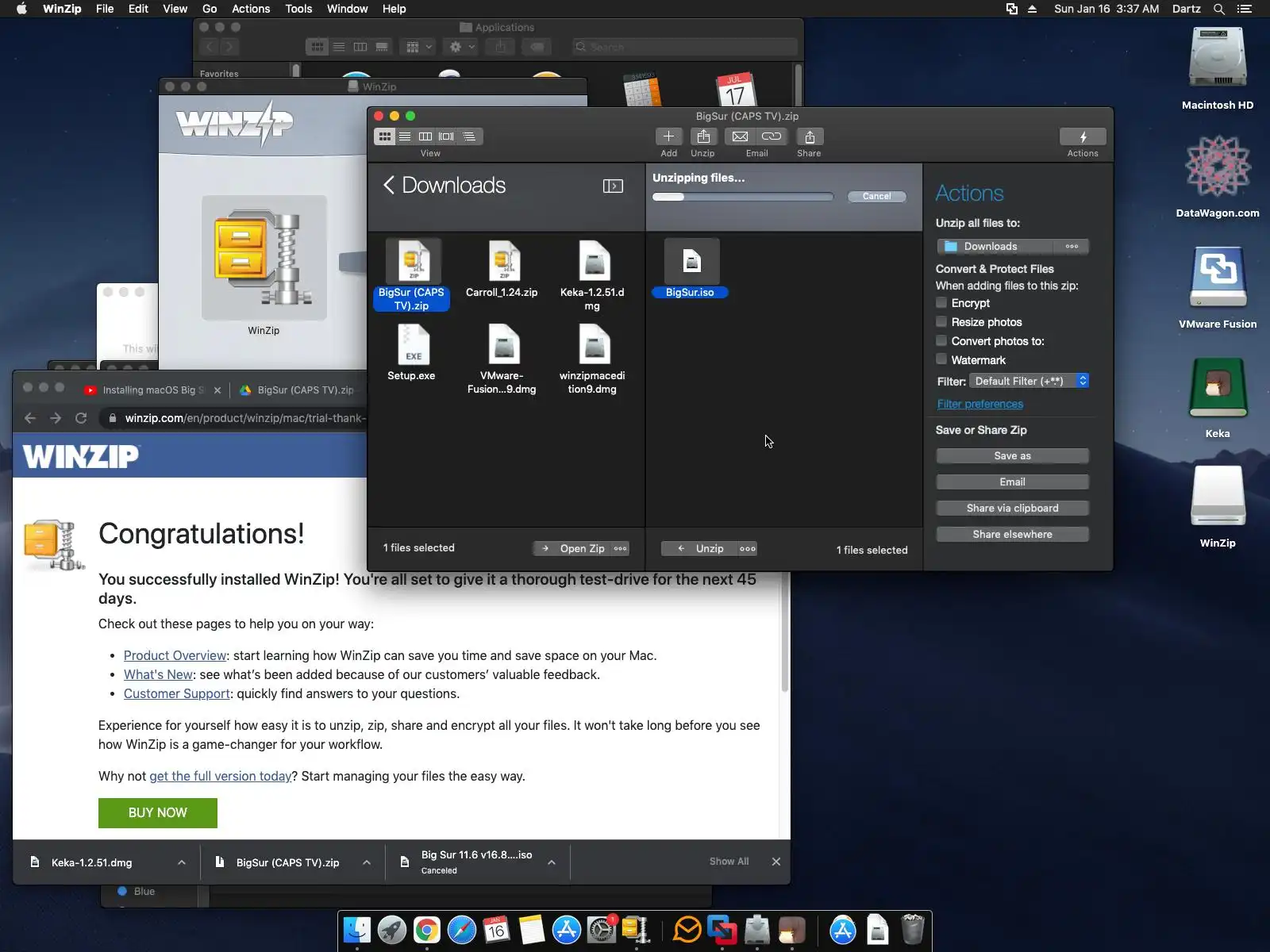Click the Unzip toolbar icon
1270x952 pixels.
click(703, 136)
